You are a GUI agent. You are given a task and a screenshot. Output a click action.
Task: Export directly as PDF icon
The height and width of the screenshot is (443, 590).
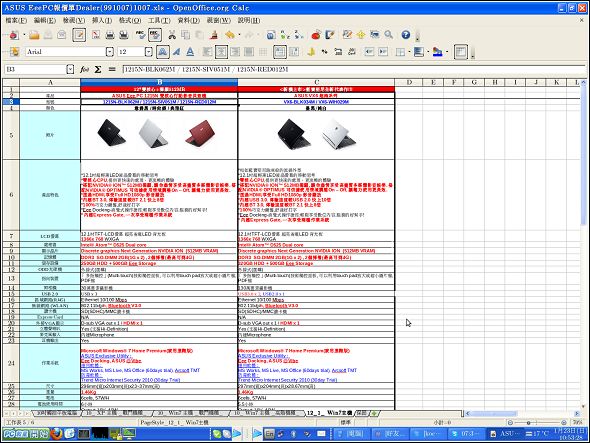point(96,35)
